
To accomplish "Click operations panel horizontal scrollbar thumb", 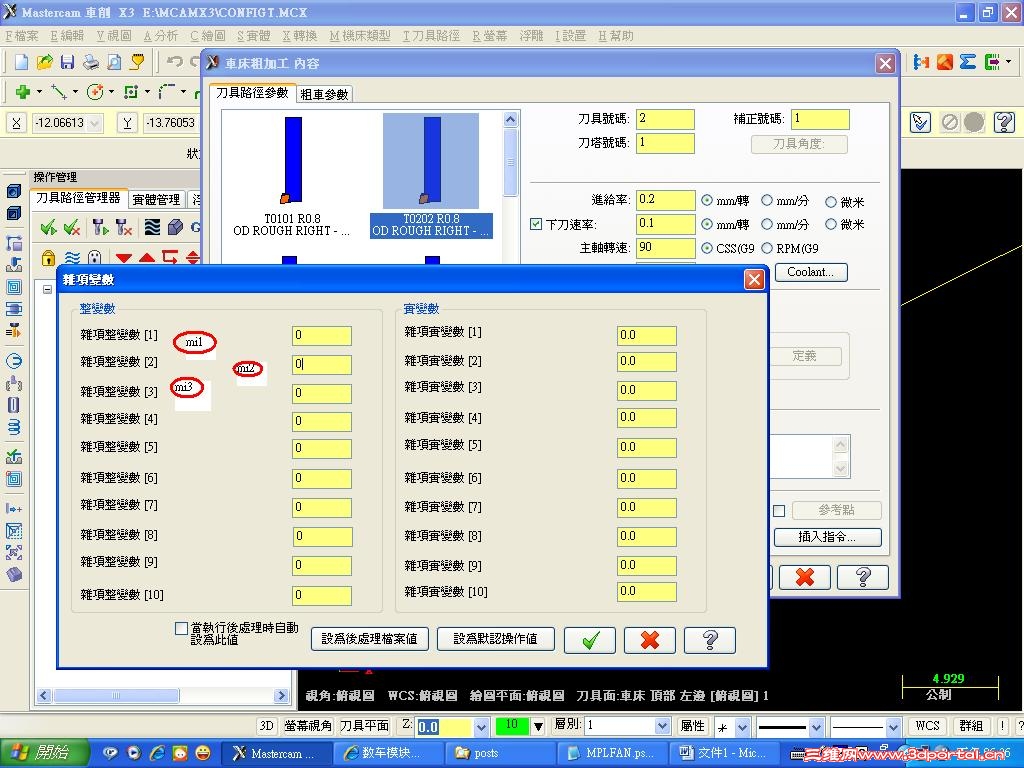I will pos(116,696).
